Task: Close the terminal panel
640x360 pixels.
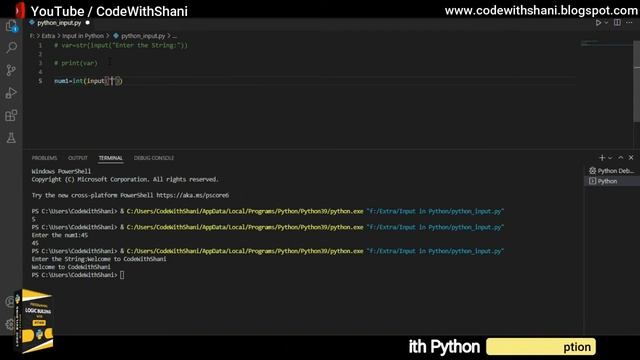Action: (x=631, y=158)
